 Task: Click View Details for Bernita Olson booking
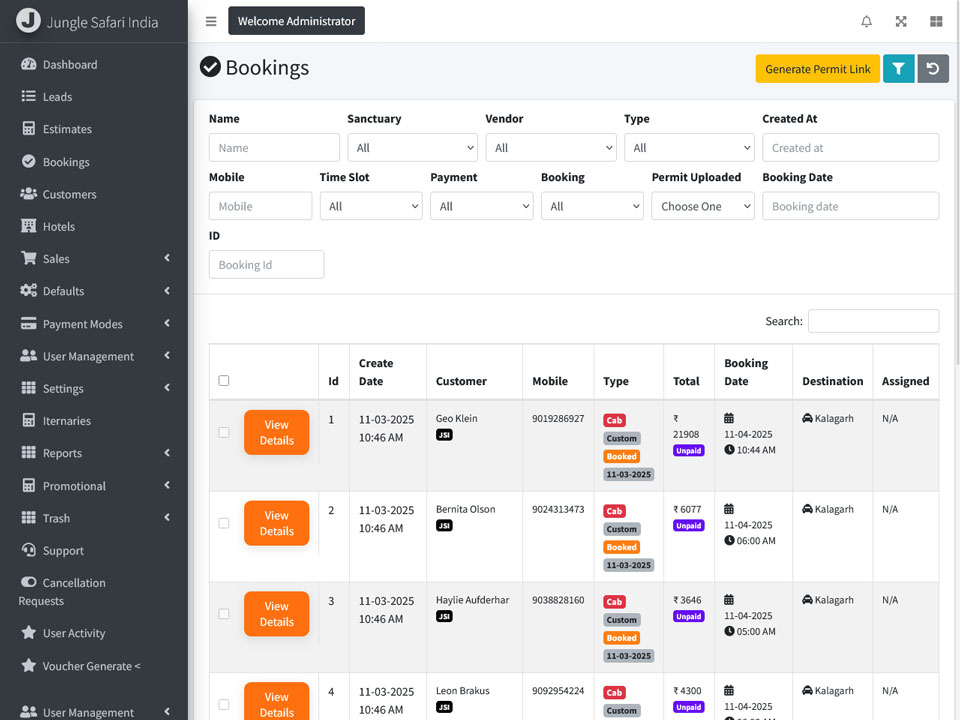(x=277, y=523)
